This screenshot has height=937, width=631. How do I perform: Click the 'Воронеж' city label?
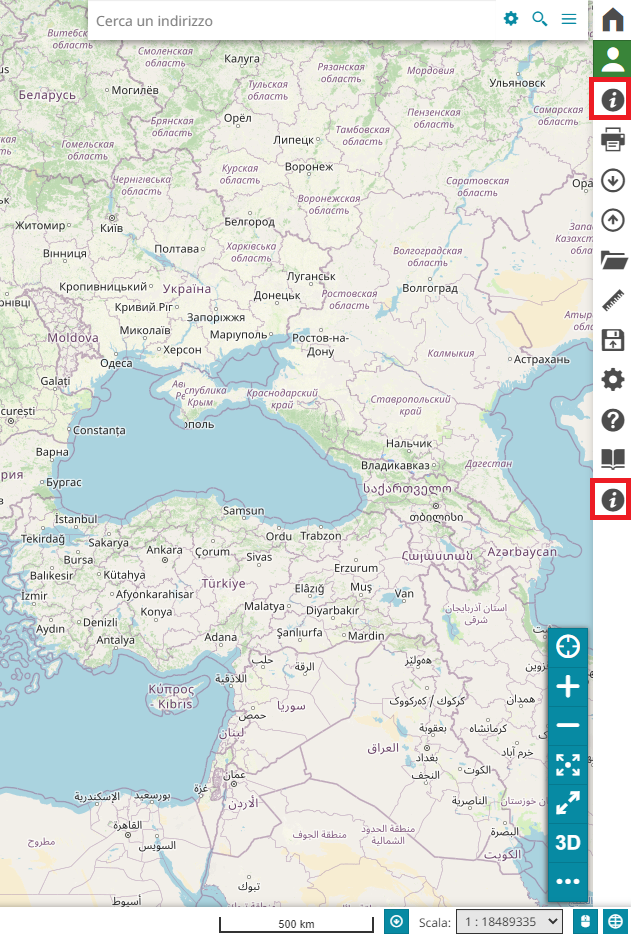(x=309, y=167)
